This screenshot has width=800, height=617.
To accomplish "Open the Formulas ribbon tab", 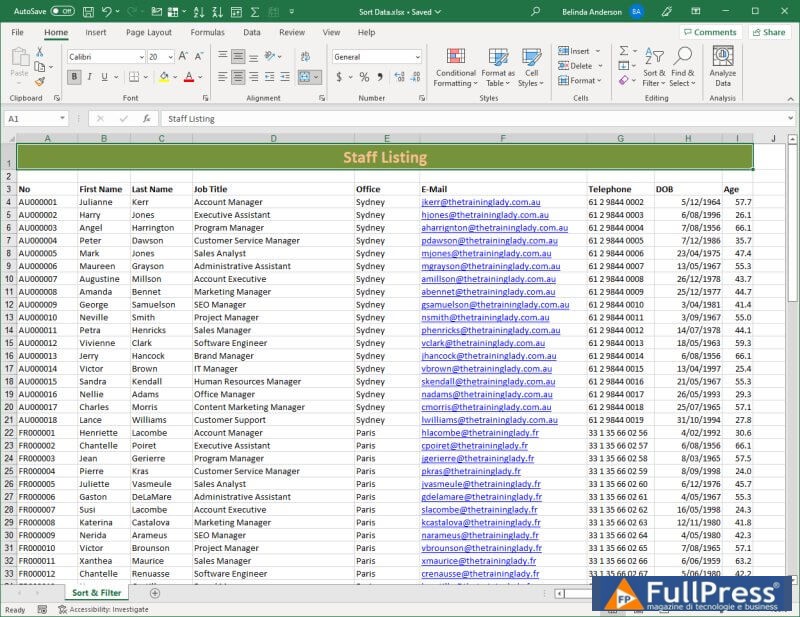I will click(x=207, y=32).
